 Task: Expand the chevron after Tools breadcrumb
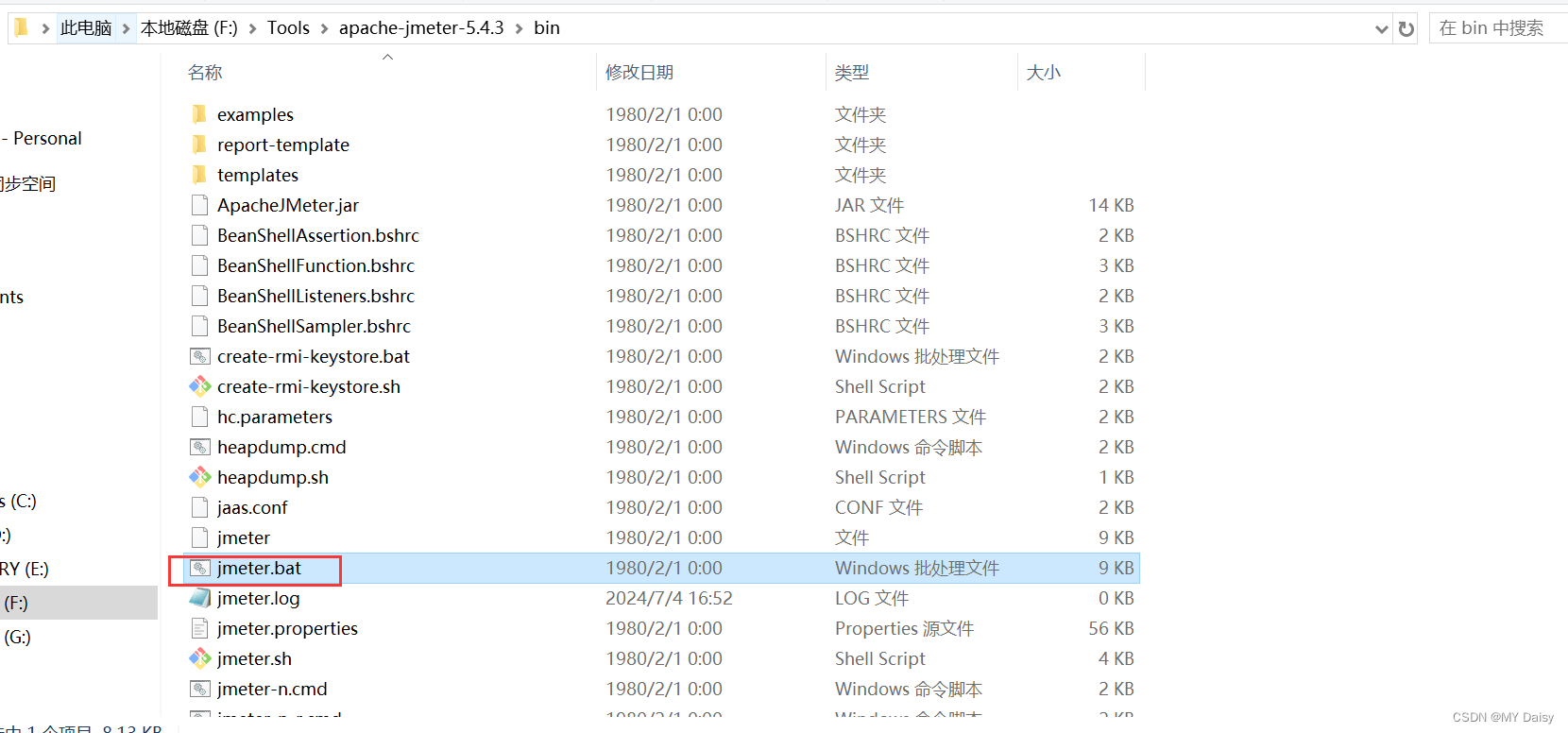(324, 29)
